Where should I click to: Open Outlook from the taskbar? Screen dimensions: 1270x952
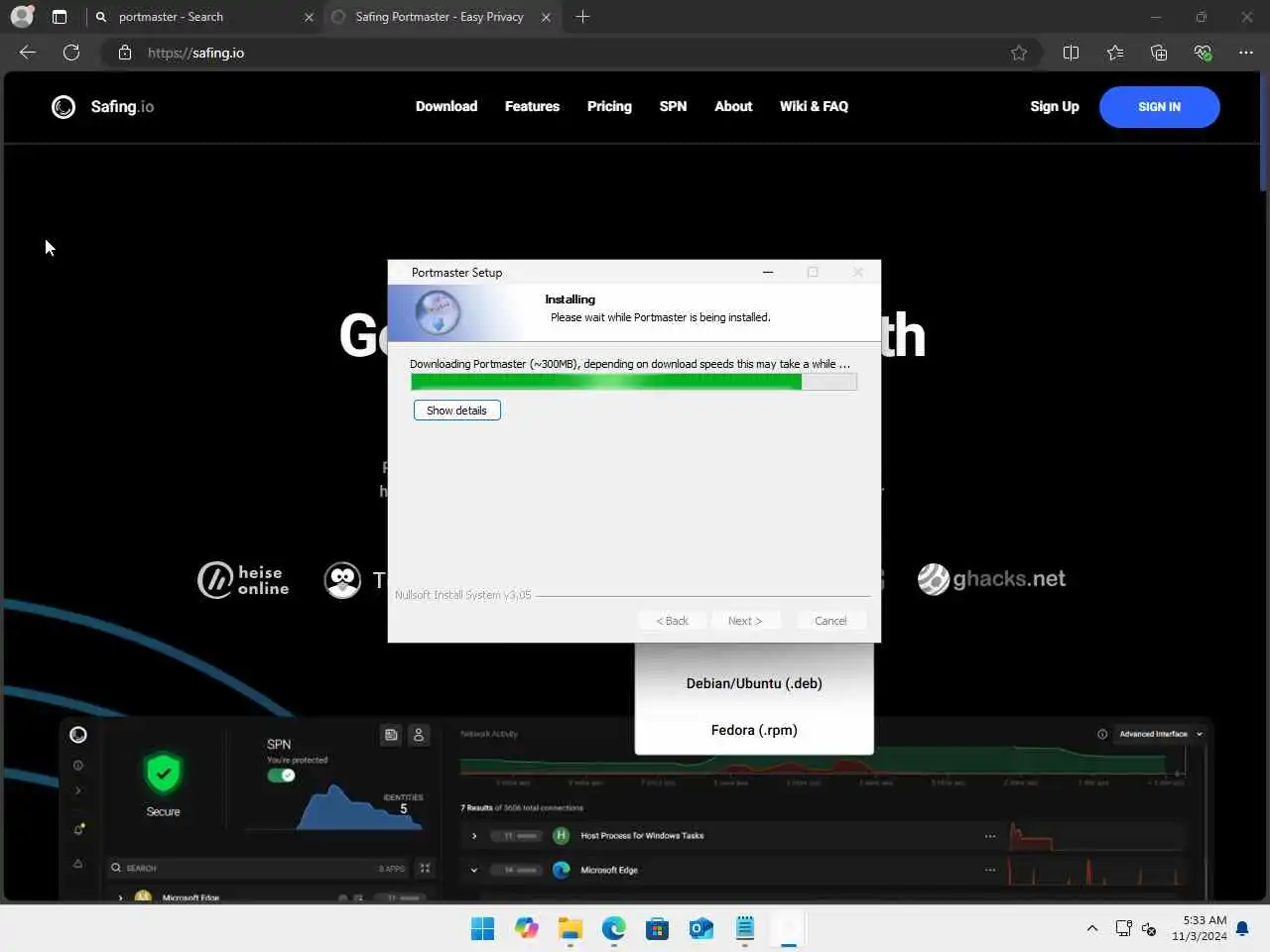point(701,928)
